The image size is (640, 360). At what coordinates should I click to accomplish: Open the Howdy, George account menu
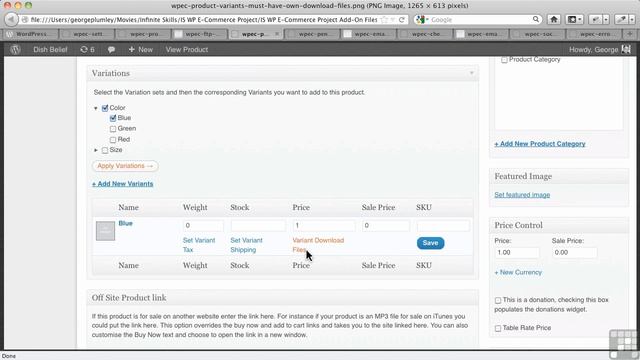click(x=593, y=49)
